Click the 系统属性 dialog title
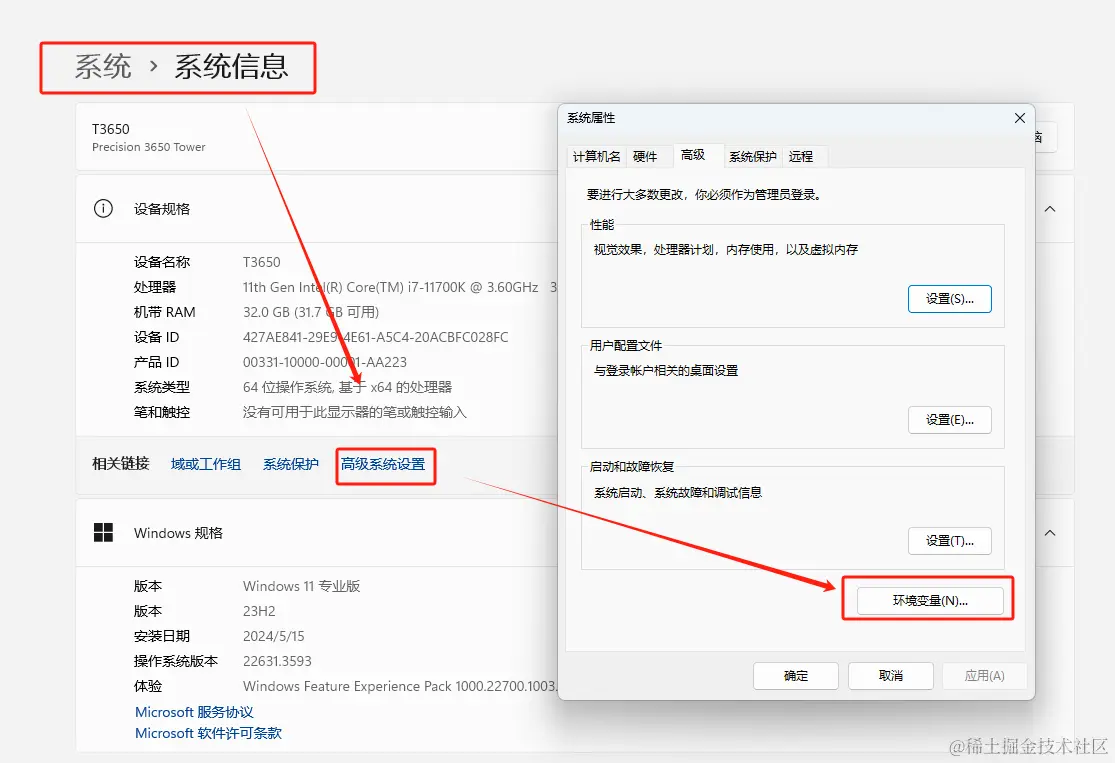The image size is (1115, 763). [592, 118]
